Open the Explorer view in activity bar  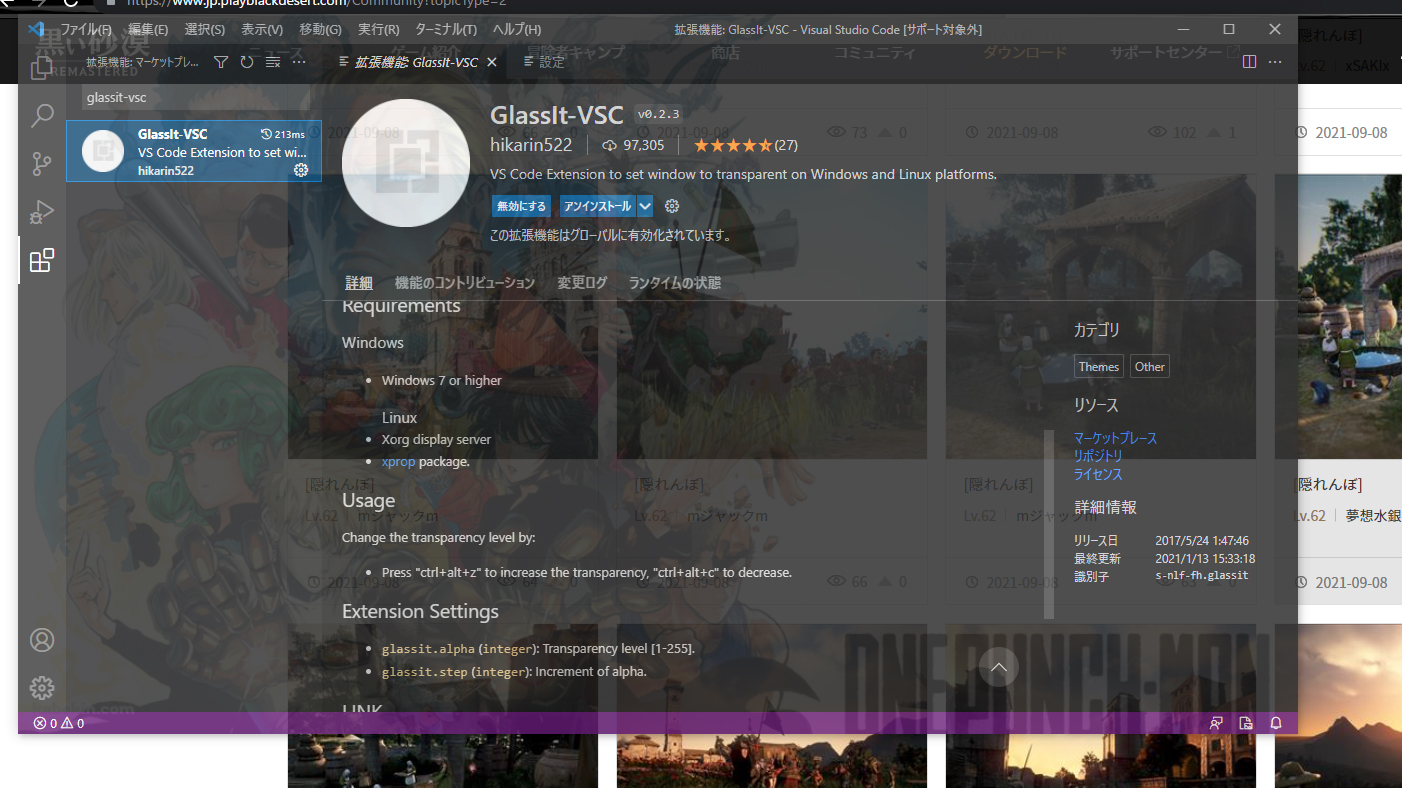tap(42, 68)
